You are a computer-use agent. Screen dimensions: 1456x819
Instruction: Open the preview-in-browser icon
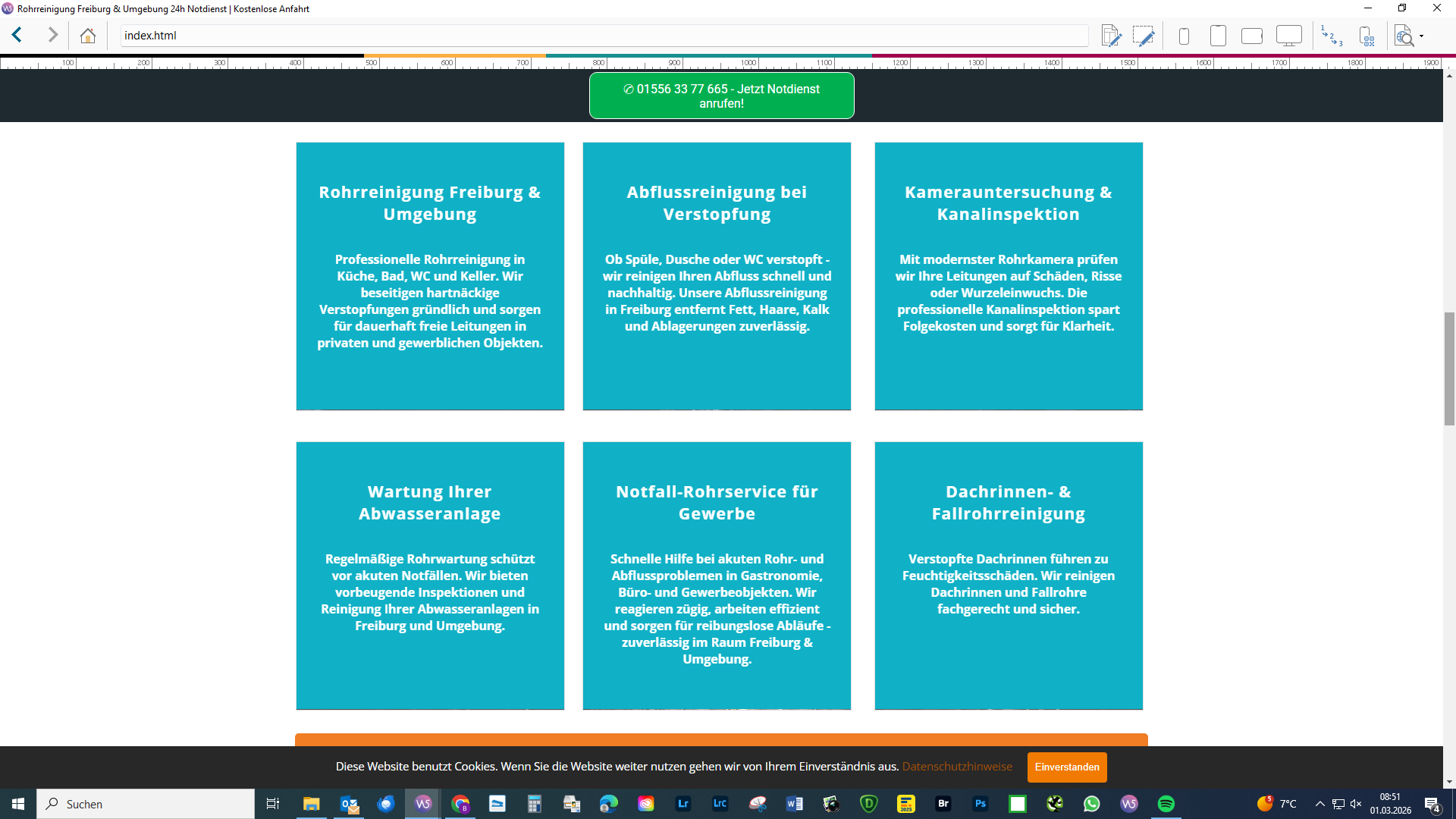(x=1404, y=36)
